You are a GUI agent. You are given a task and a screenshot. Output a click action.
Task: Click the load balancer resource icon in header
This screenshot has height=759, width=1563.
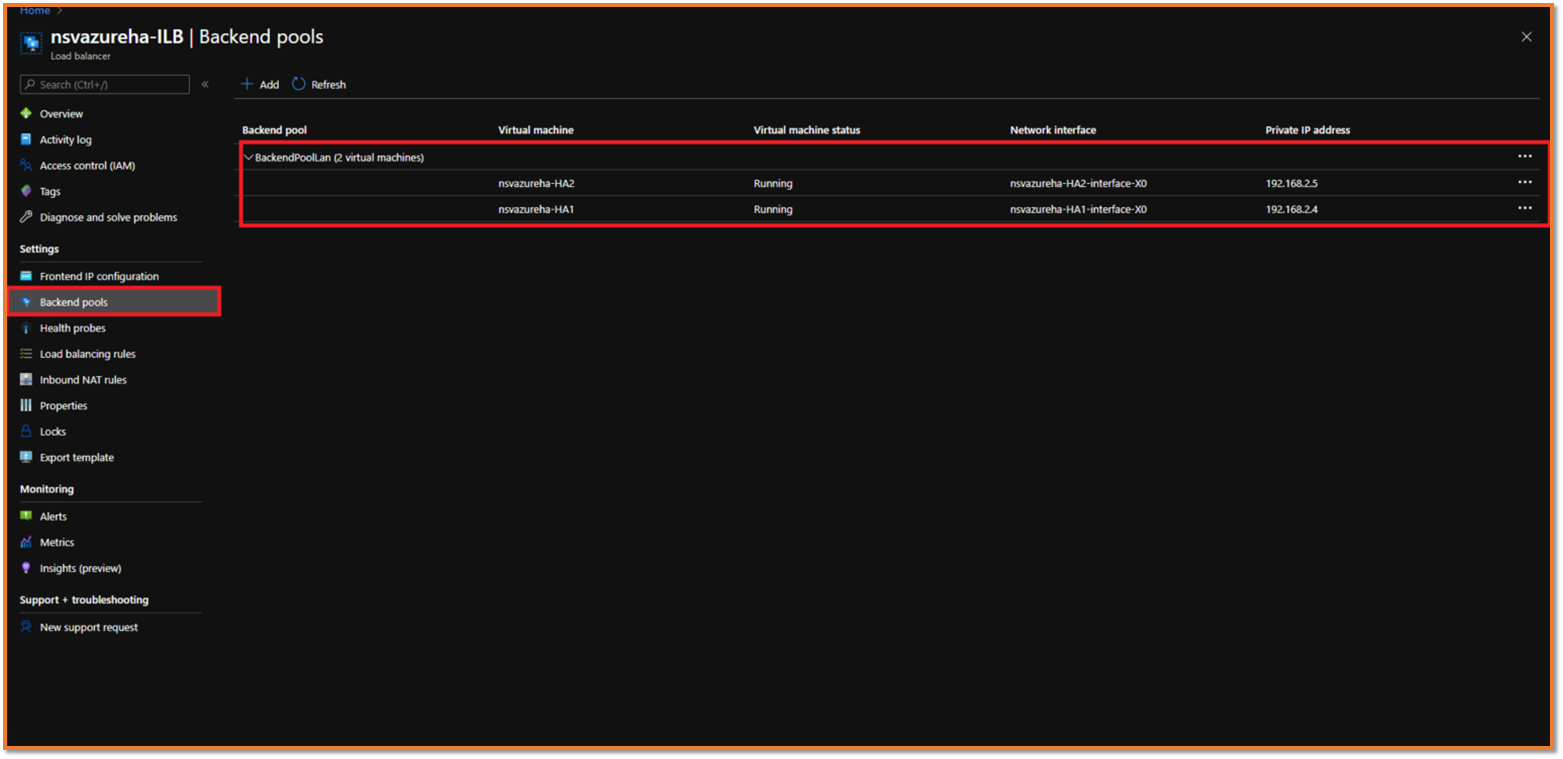(x=31, y=44)
